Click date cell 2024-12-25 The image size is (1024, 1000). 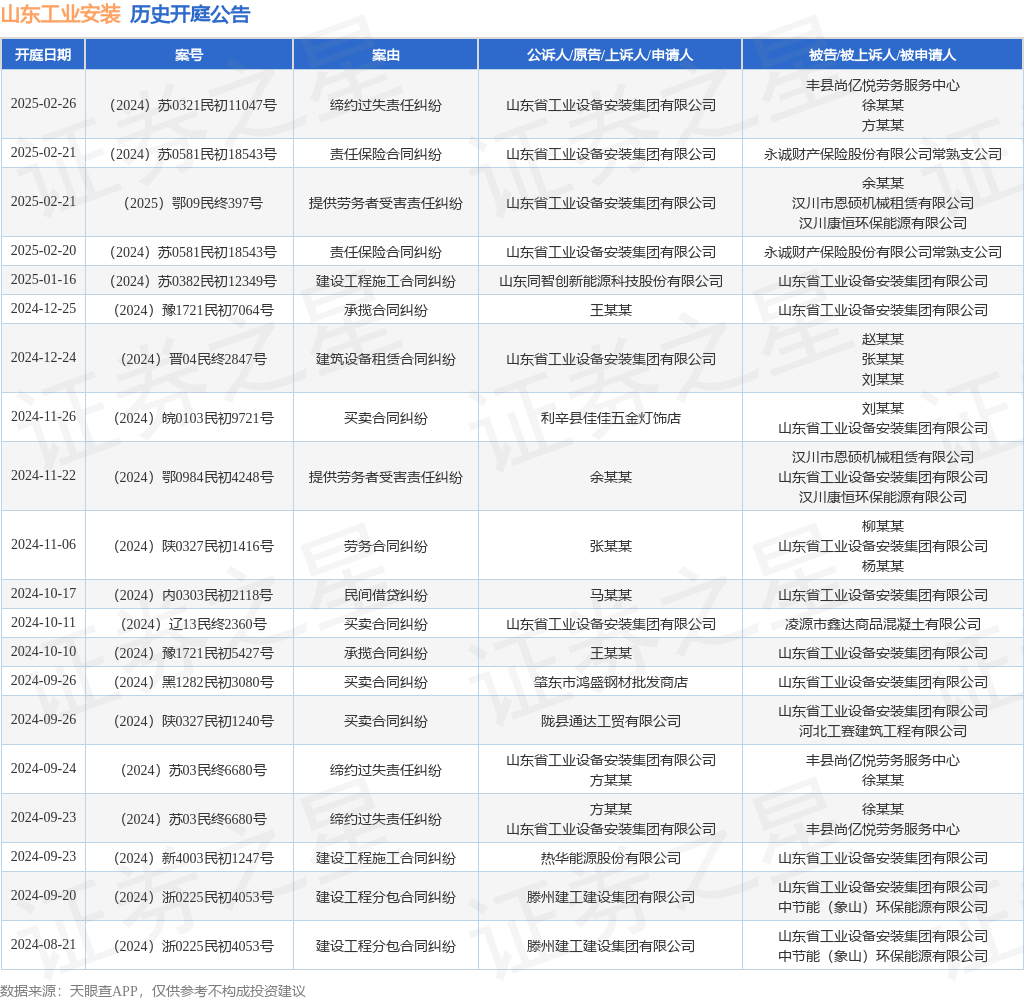43,308
